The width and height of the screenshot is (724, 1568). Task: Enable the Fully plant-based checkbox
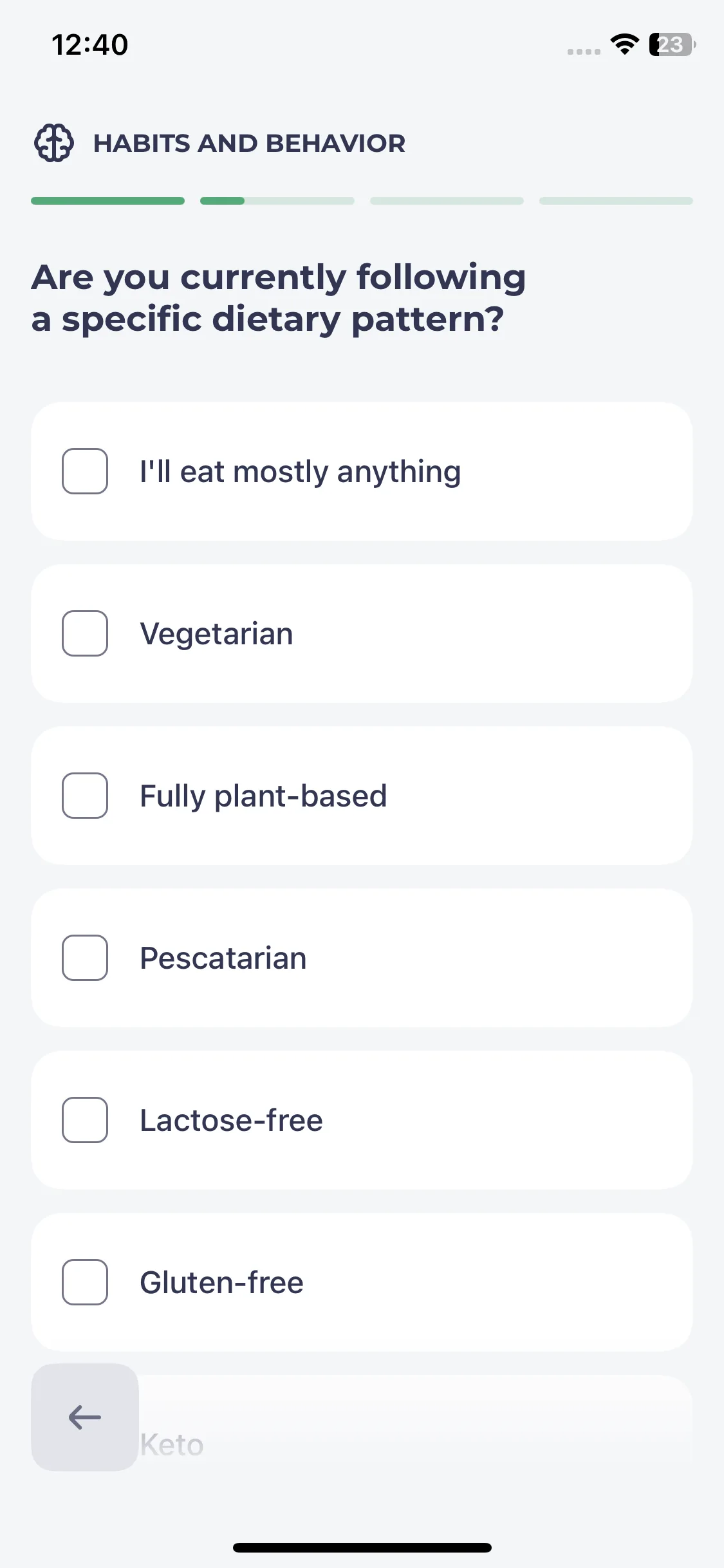pos(85,796)
